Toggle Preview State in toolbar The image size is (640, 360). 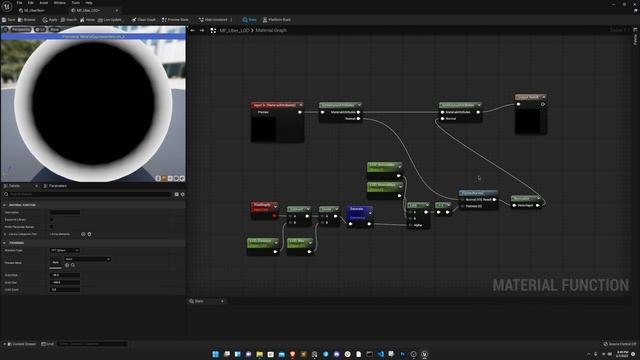(x=176, y=20)
